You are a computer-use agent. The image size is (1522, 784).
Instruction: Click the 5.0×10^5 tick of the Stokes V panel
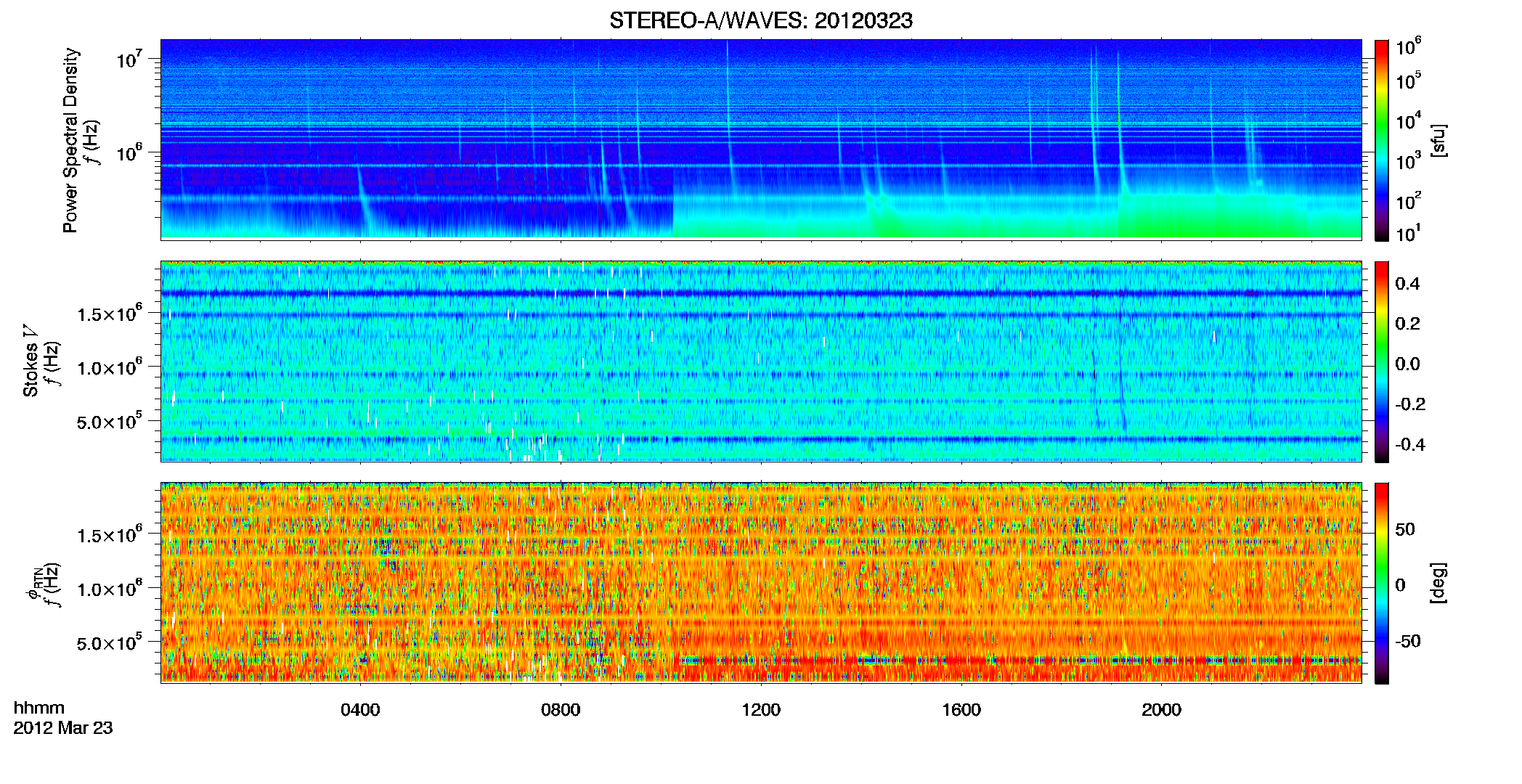click(109, 421)
